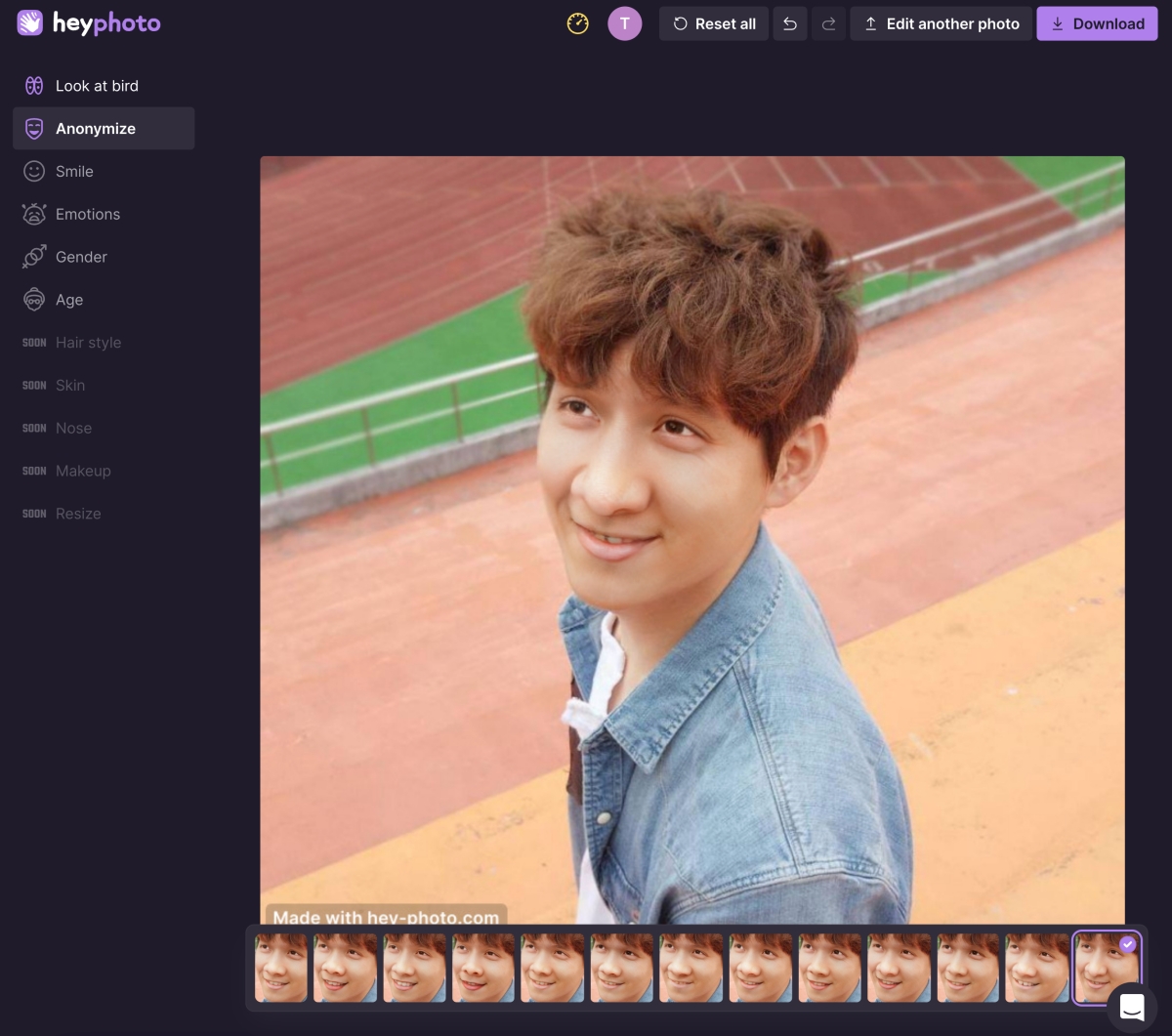This screenshot has width=1172, height=1036.
Task: Select Look at bird option
Action: point(104,86)
